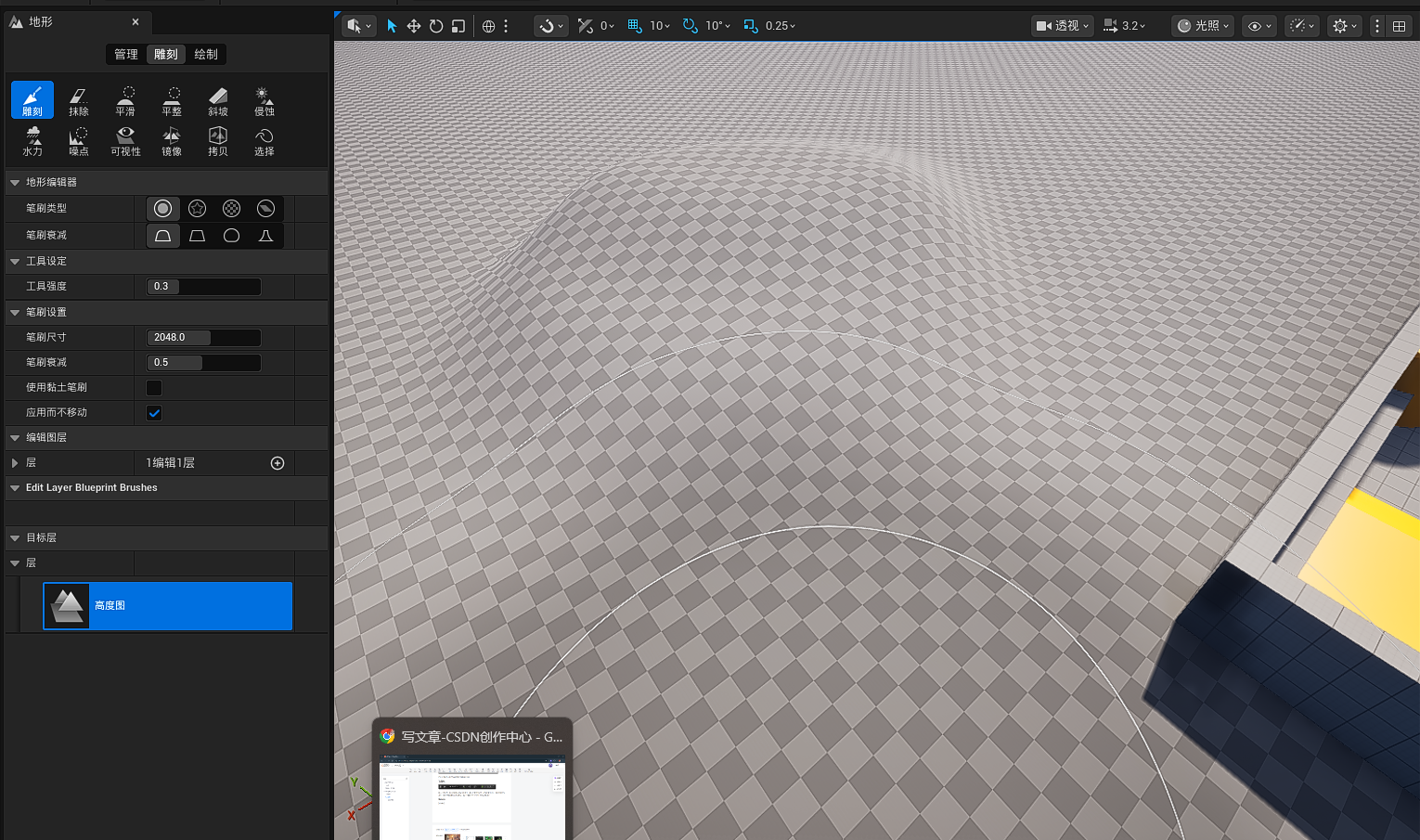Viewport: 1420px width, 840px height.
Task: Collapse the 工具设定 section
Action: click(15, 262)
